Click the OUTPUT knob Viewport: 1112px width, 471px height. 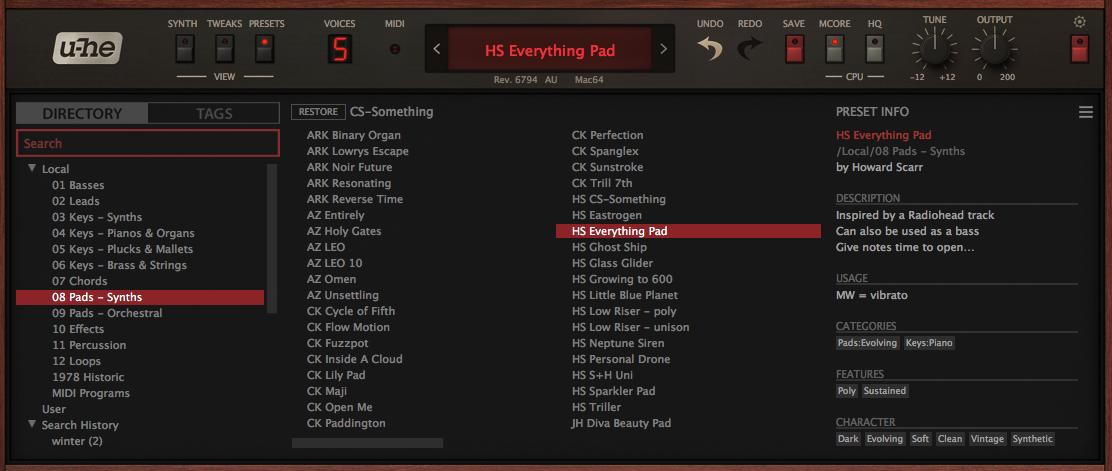(x=994, y=50)
